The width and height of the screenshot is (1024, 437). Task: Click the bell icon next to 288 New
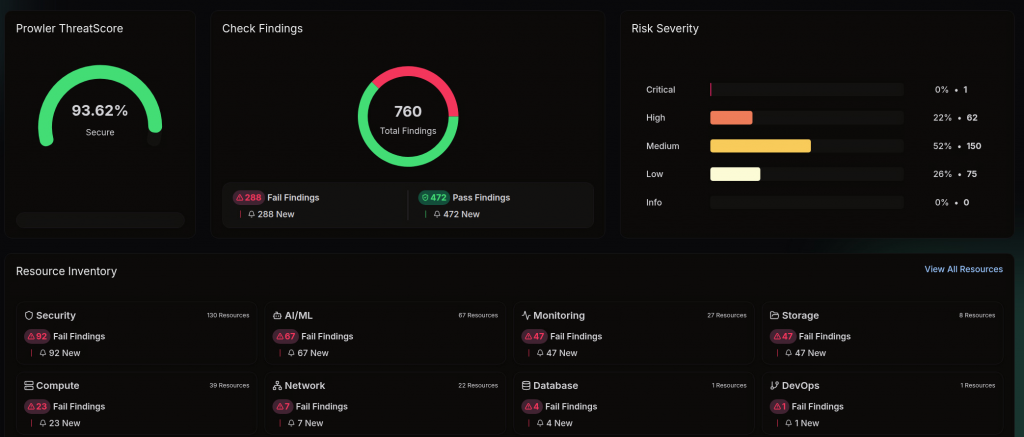click(251, 214)
